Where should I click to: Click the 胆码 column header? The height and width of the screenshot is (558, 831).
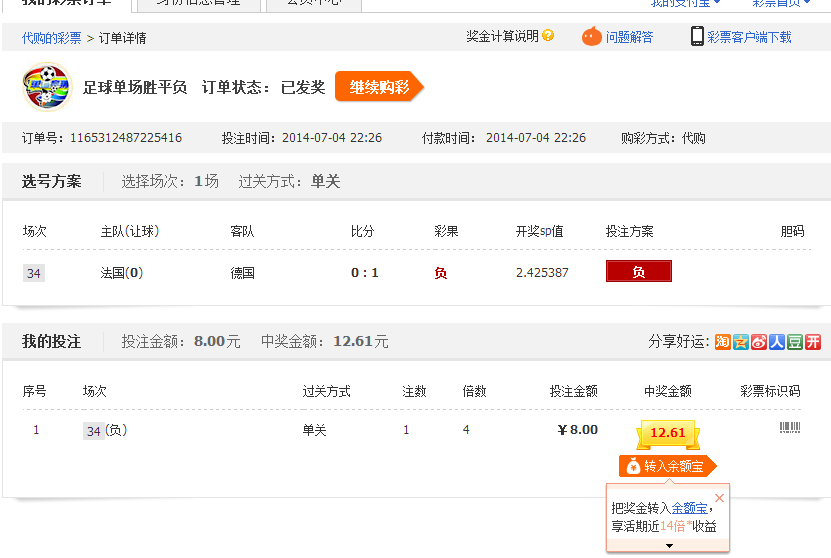coord(792,232)
